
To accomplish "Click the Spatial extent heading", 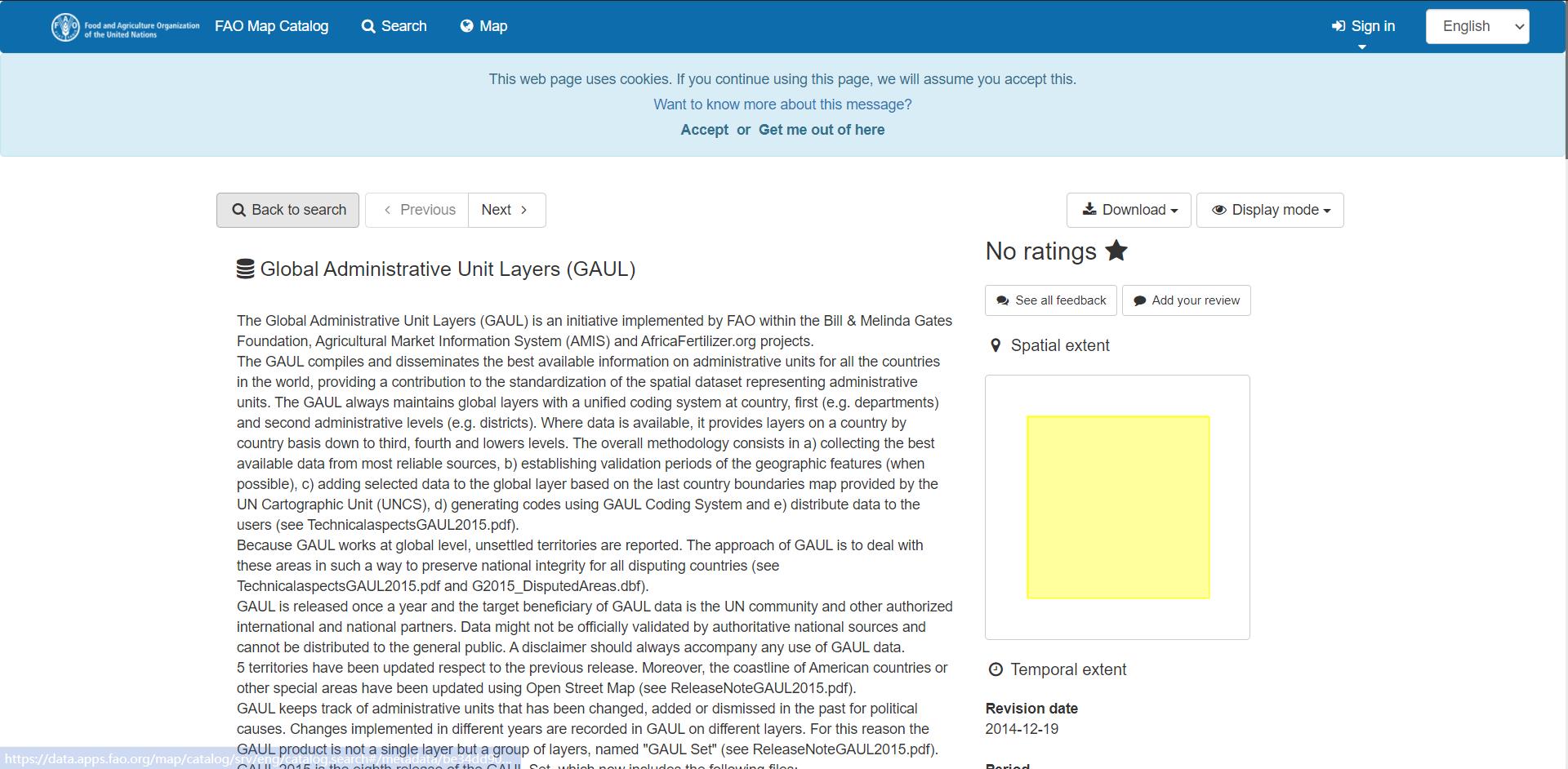I will tap(1060, 345).
